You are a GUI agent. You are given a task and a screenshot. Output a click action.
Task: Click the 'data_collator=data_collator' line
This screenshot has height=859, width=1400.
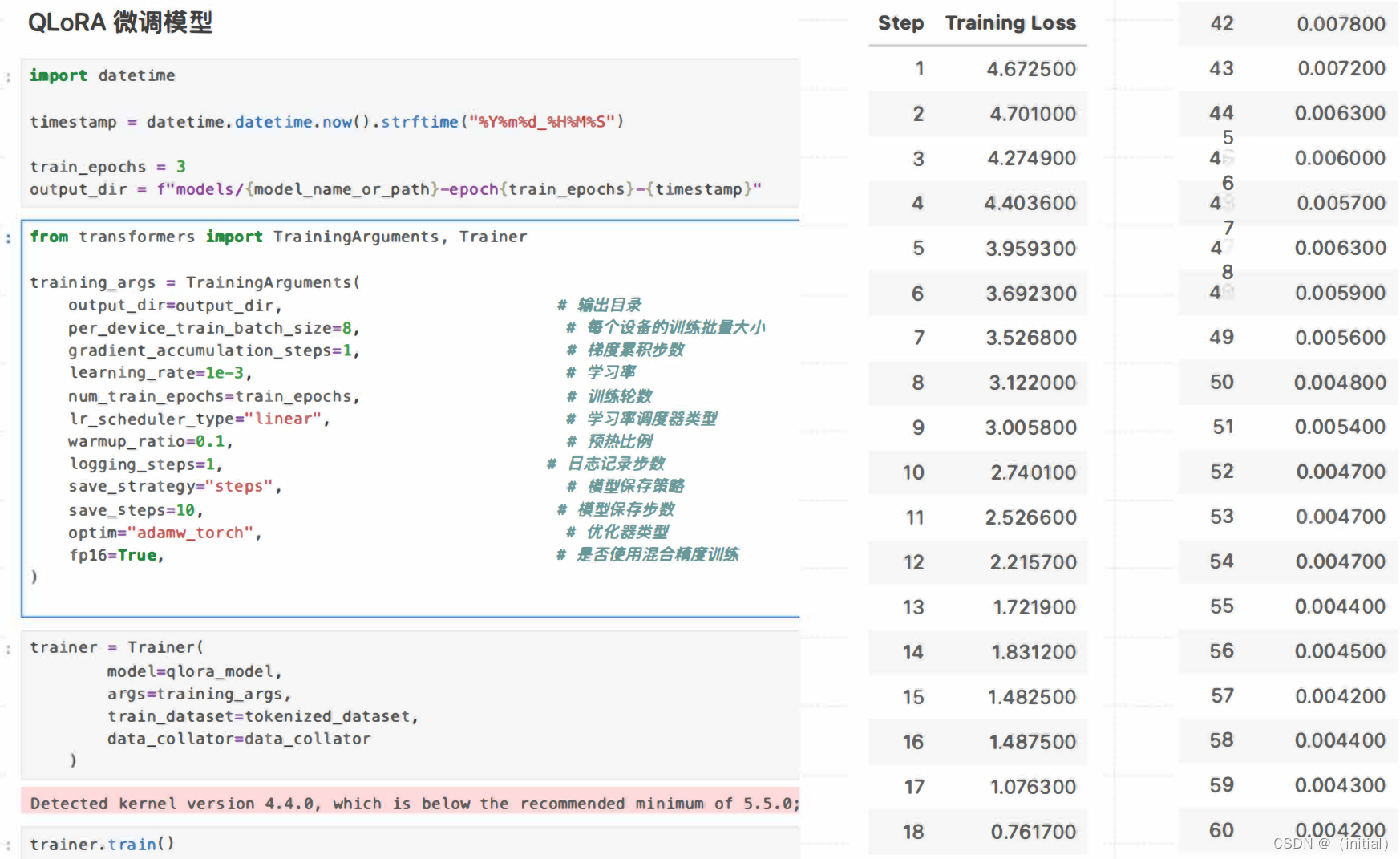click(239, 739)
